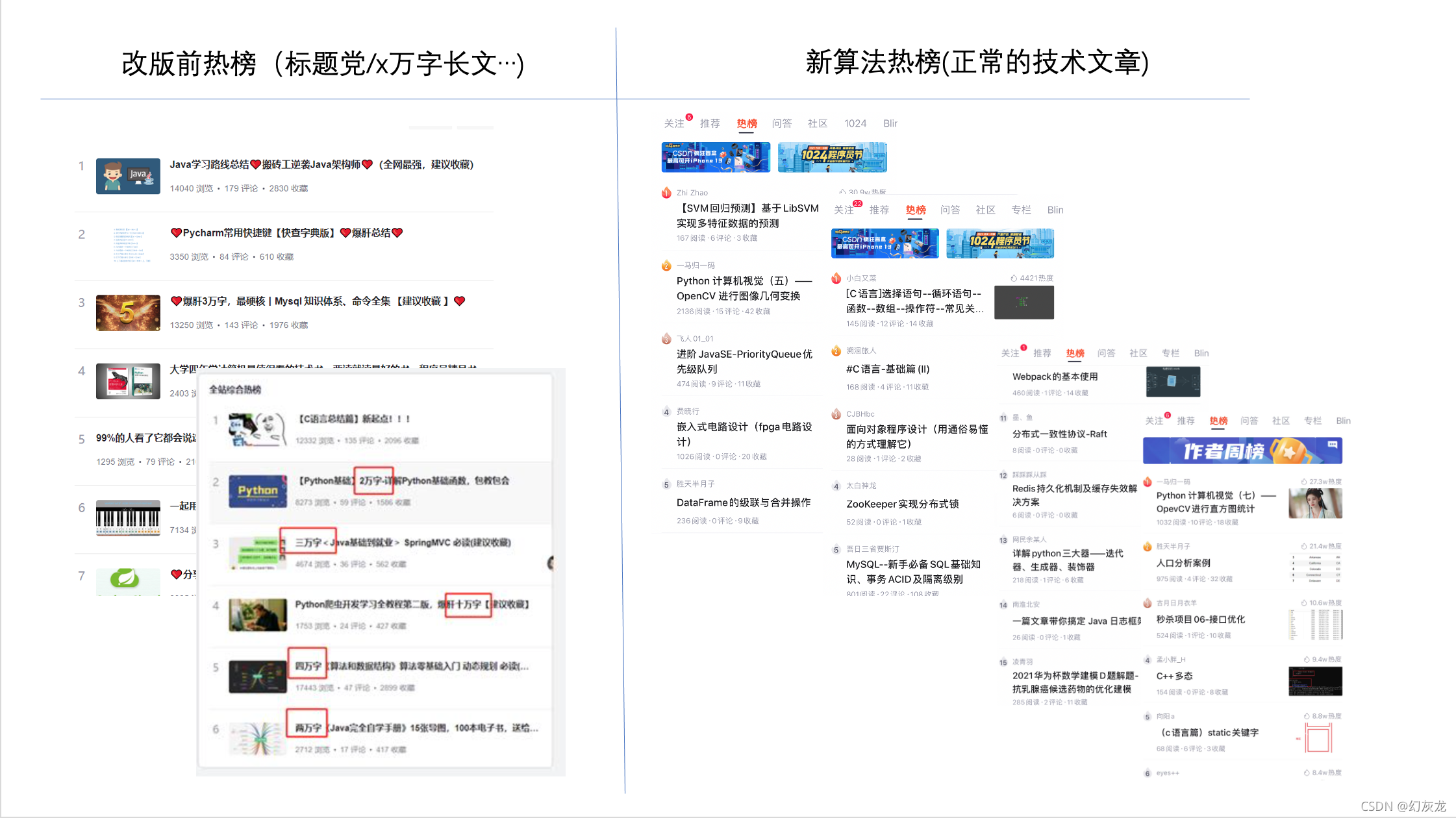Click flame icon beside 飞人01_01
This screenshot has width=1456, height=818.
pyautogui.click(x=666, y=338)
